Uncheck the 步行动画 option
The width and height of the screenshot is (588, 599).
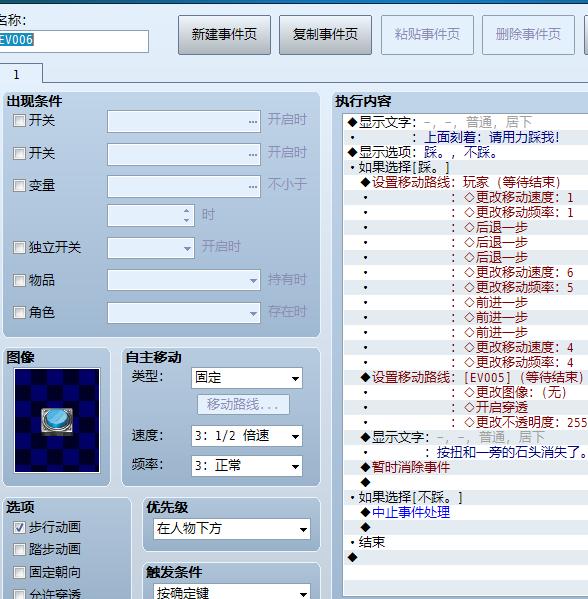pyautogui.click(x=19, y=528)
